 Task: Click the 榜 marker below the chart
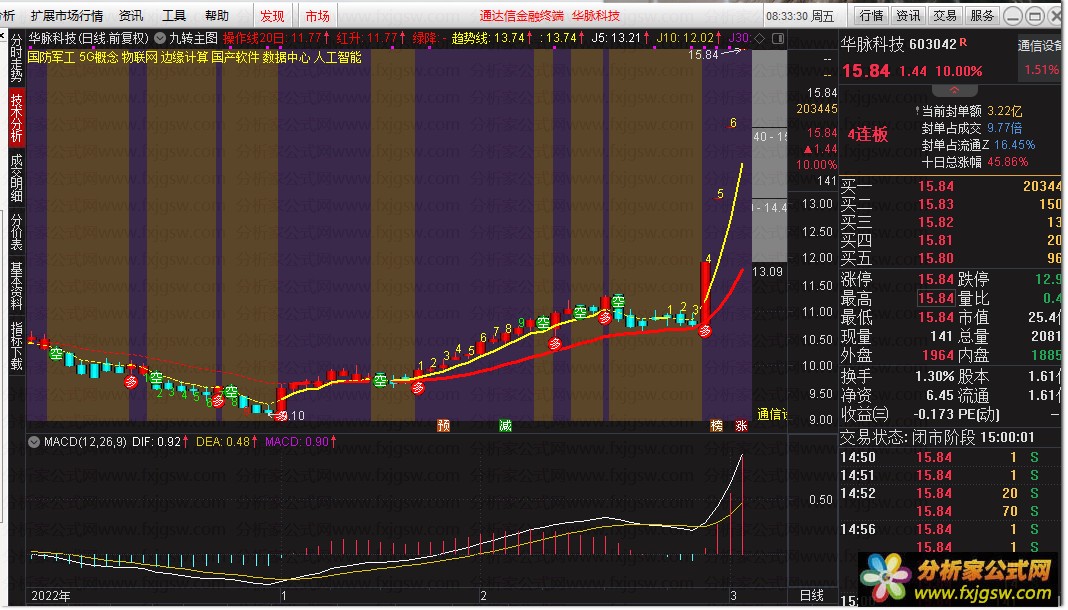716,426
